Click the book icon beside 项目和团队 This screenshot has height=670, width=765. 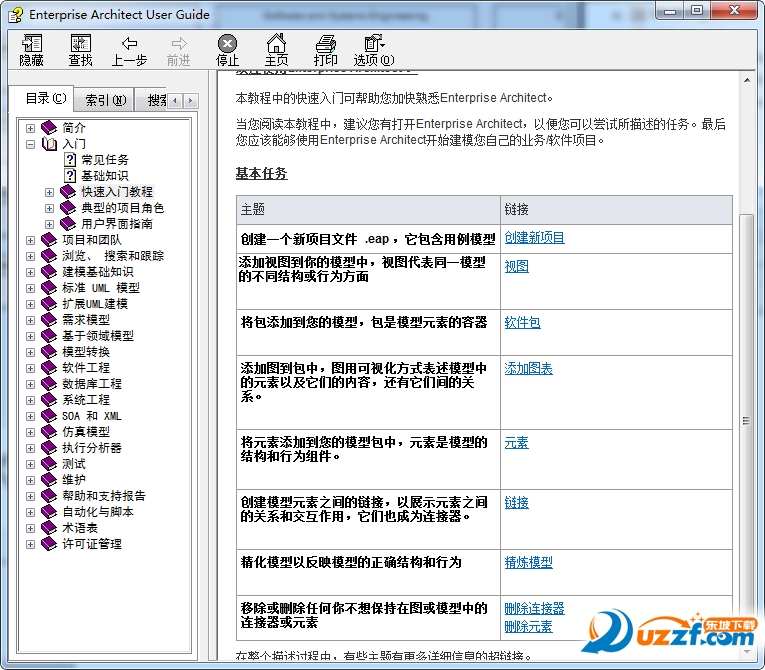click(x=49, y=240)
